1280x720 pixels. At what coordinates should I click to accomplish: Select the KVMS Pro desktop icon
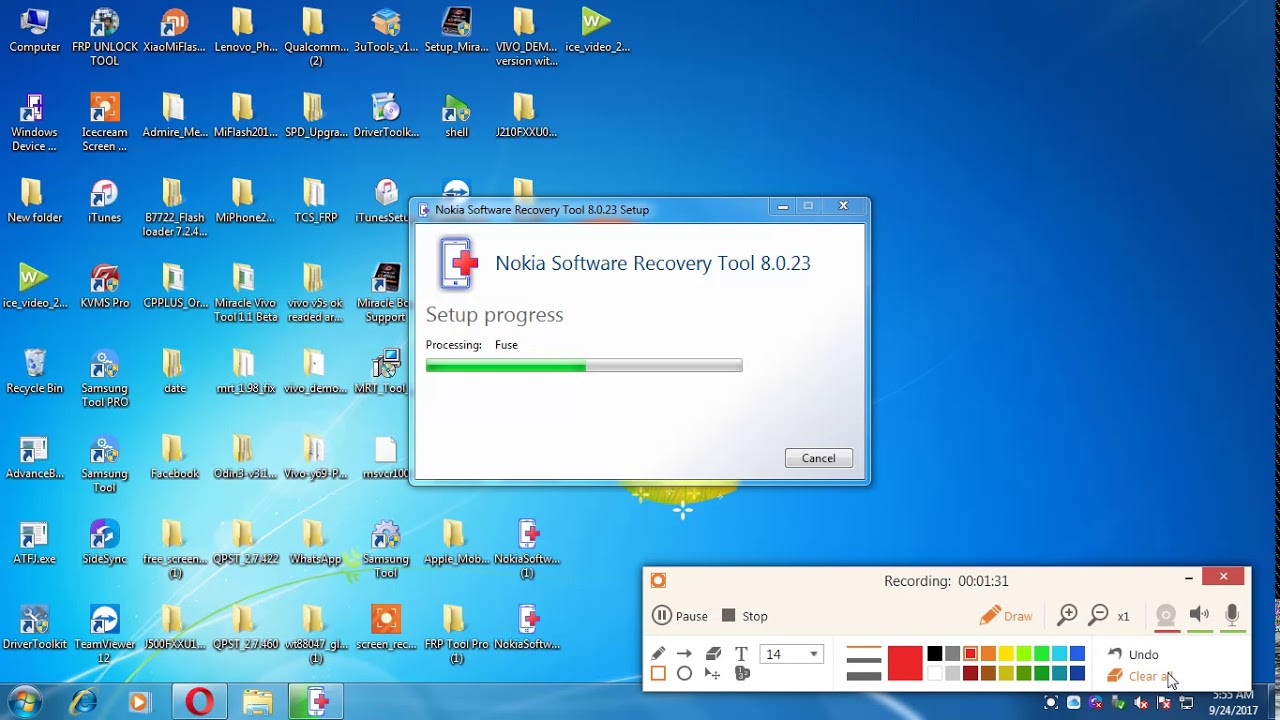coord(104,286)
